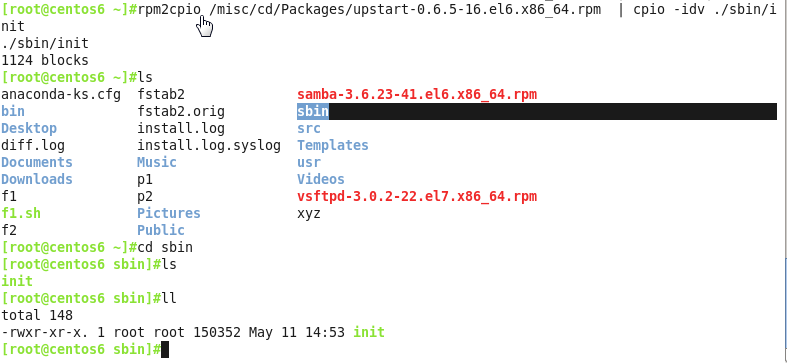Click the cursor block at the final prompt
Viewport: 787px width, 364px height.
(x=165, y=349)
